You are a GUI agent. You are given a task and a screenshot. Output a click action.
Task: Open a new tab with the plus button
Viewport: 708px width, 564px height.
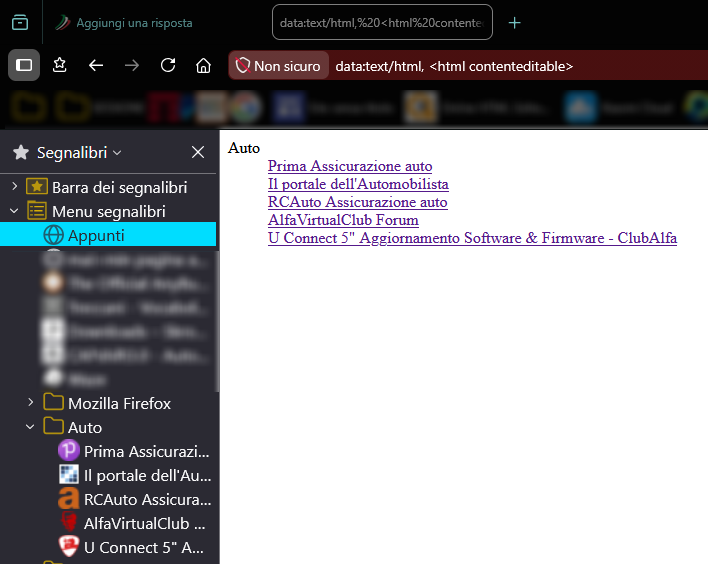pyautogui.click(x=514, y=23)
